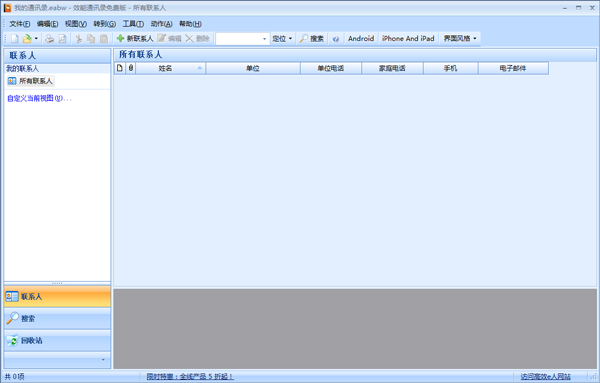Screen dimensions: 600x383
Task: Click the Android toolbar button
Action: point(361,39)
